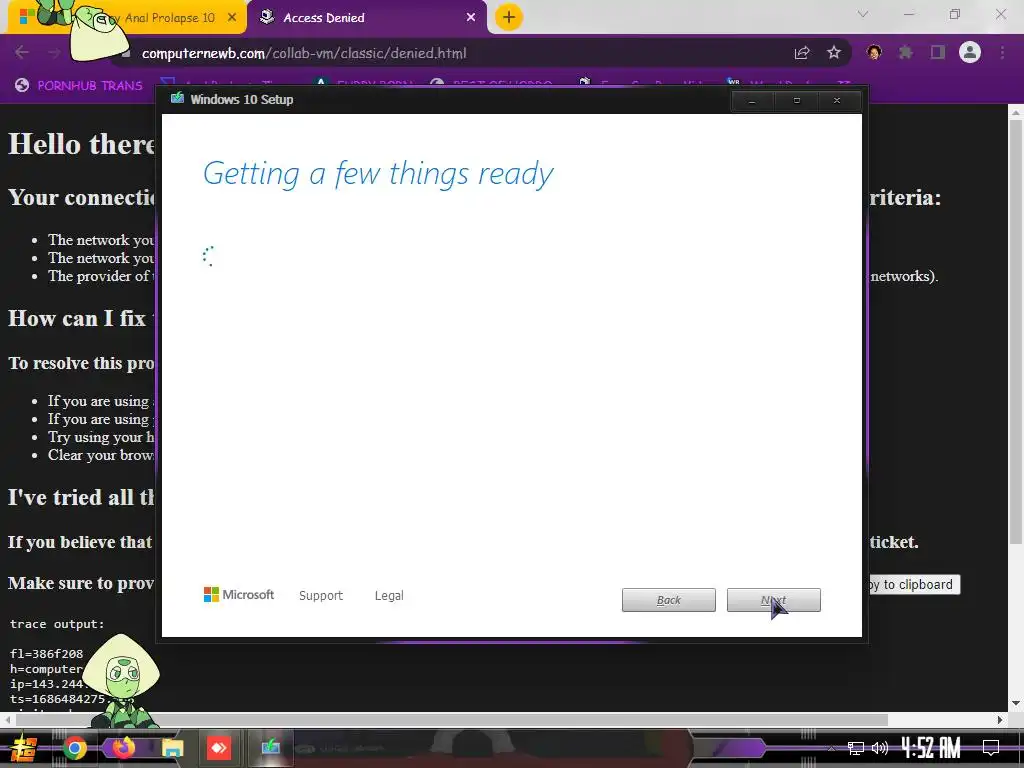The height and width of the screenshot is (768, 1024).
Task: Click the vertical scrollbar down arrow
Action: (1016, 703)
